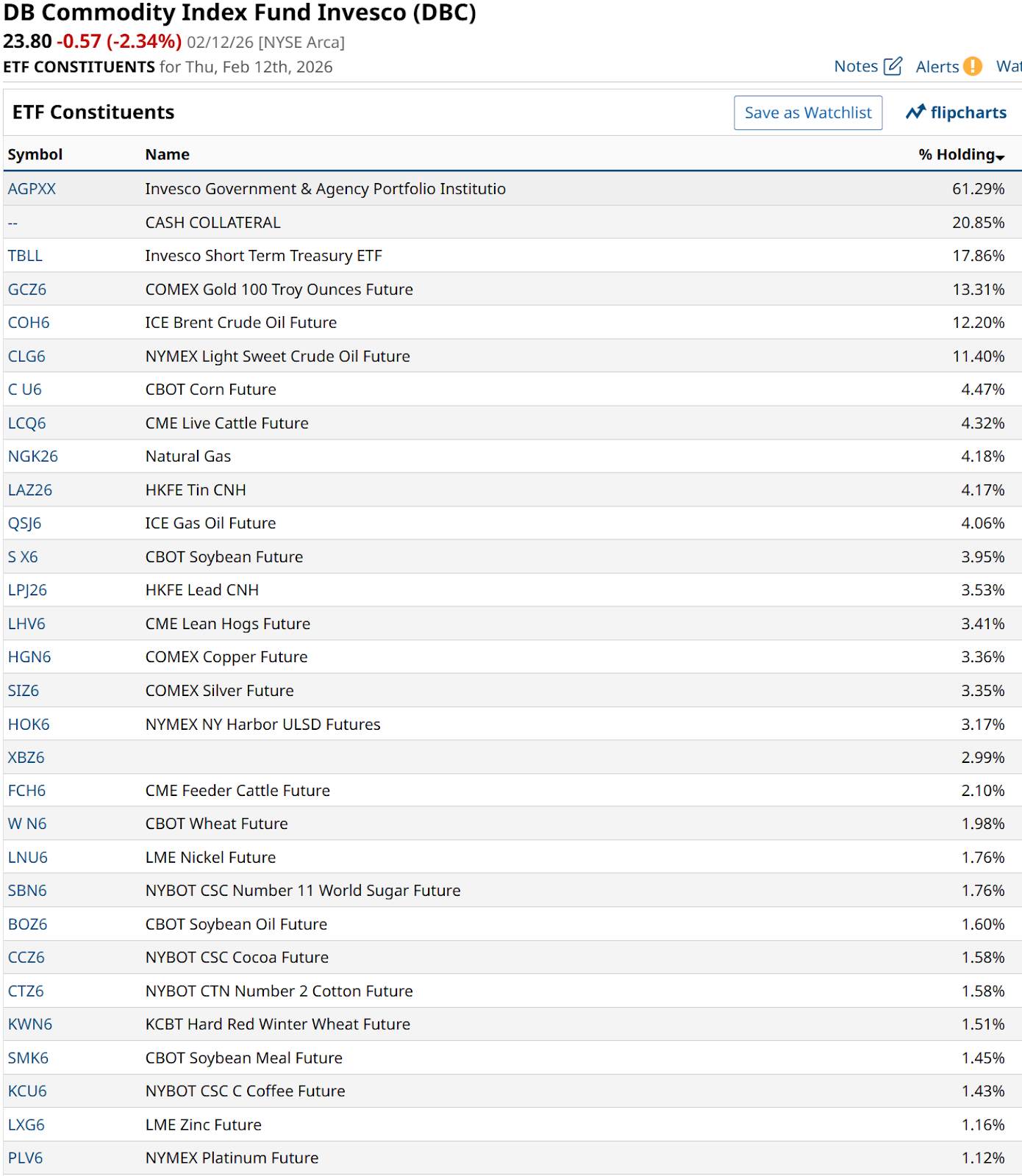Select the ETF Constituents panel heading
The image size is (1022, 1176).
(93, 112)
